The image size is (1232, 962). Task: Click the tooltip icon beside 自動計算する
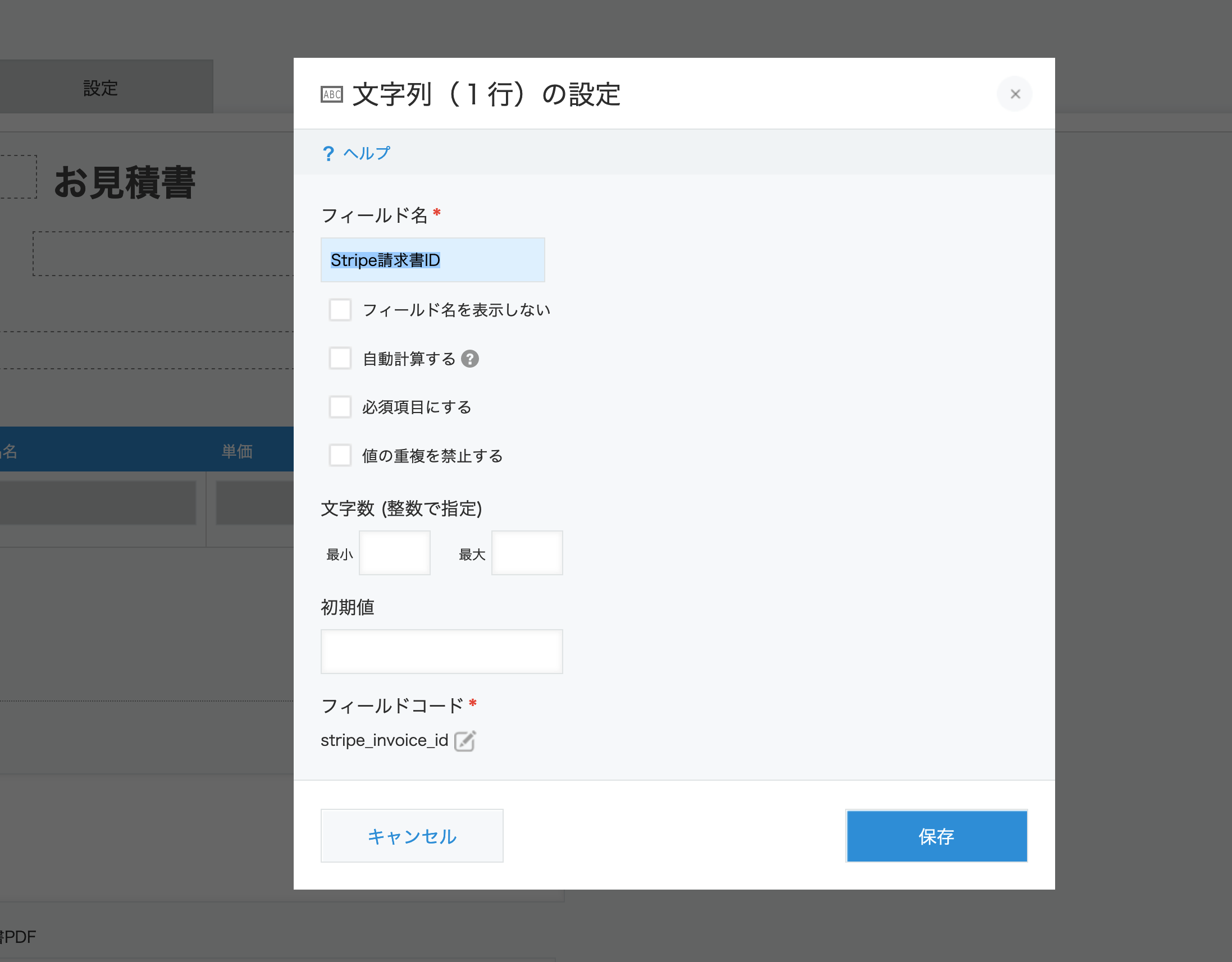[x=470, y=359]
